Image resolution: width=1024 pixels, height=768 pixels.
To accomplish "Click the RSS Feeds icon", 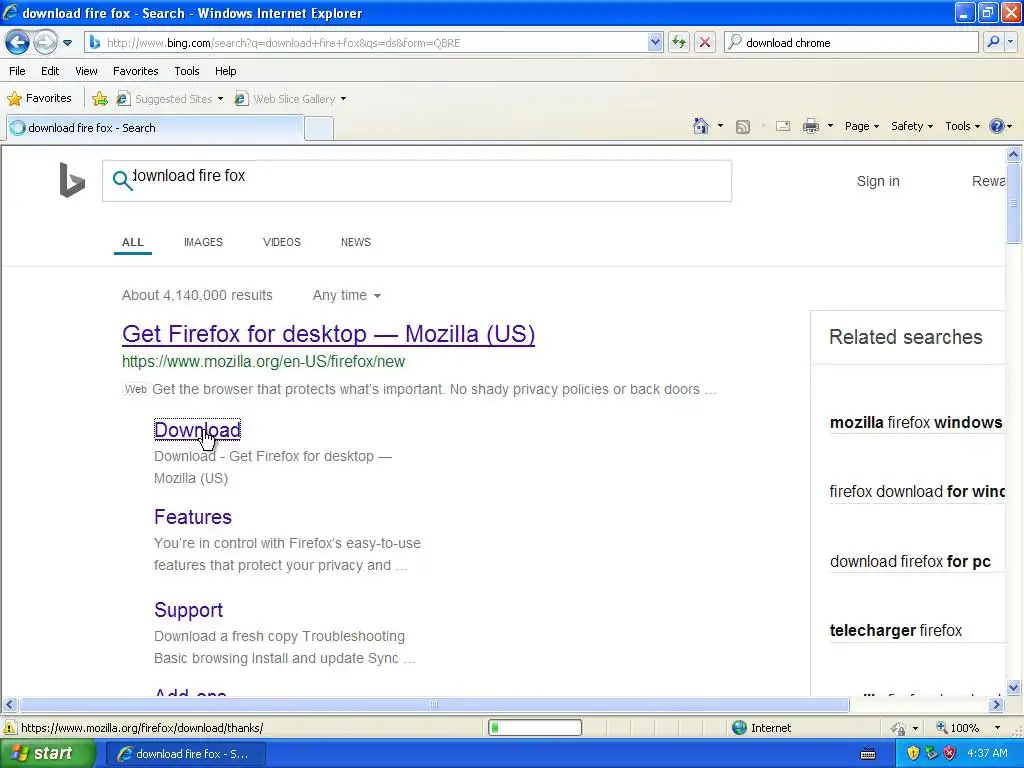I will click(x=743, y=127).
